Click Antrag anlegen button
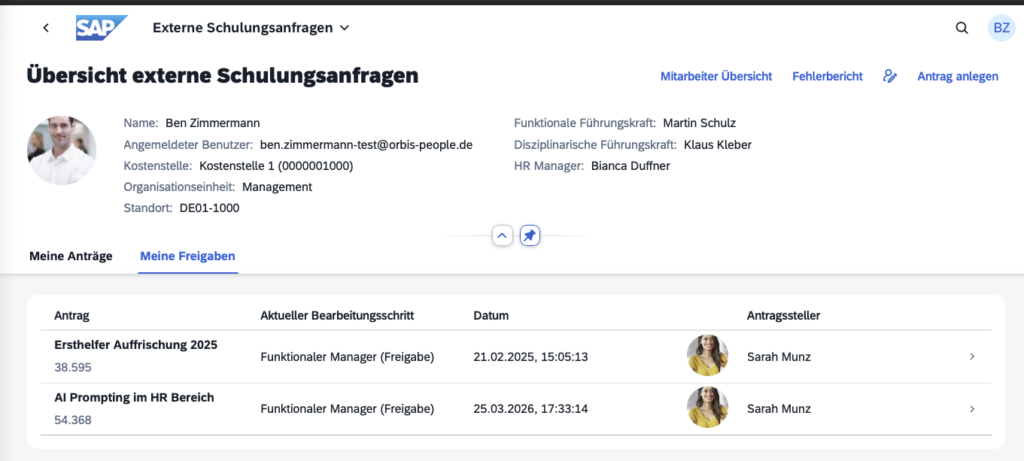The image size is (1024, 461). [x=958, y=76]
